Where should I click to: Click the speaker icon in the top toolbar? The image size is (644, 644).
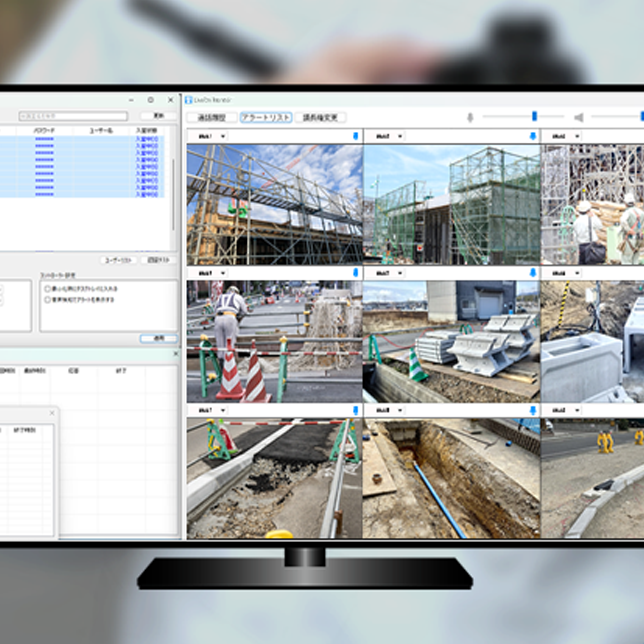(578, 117)
